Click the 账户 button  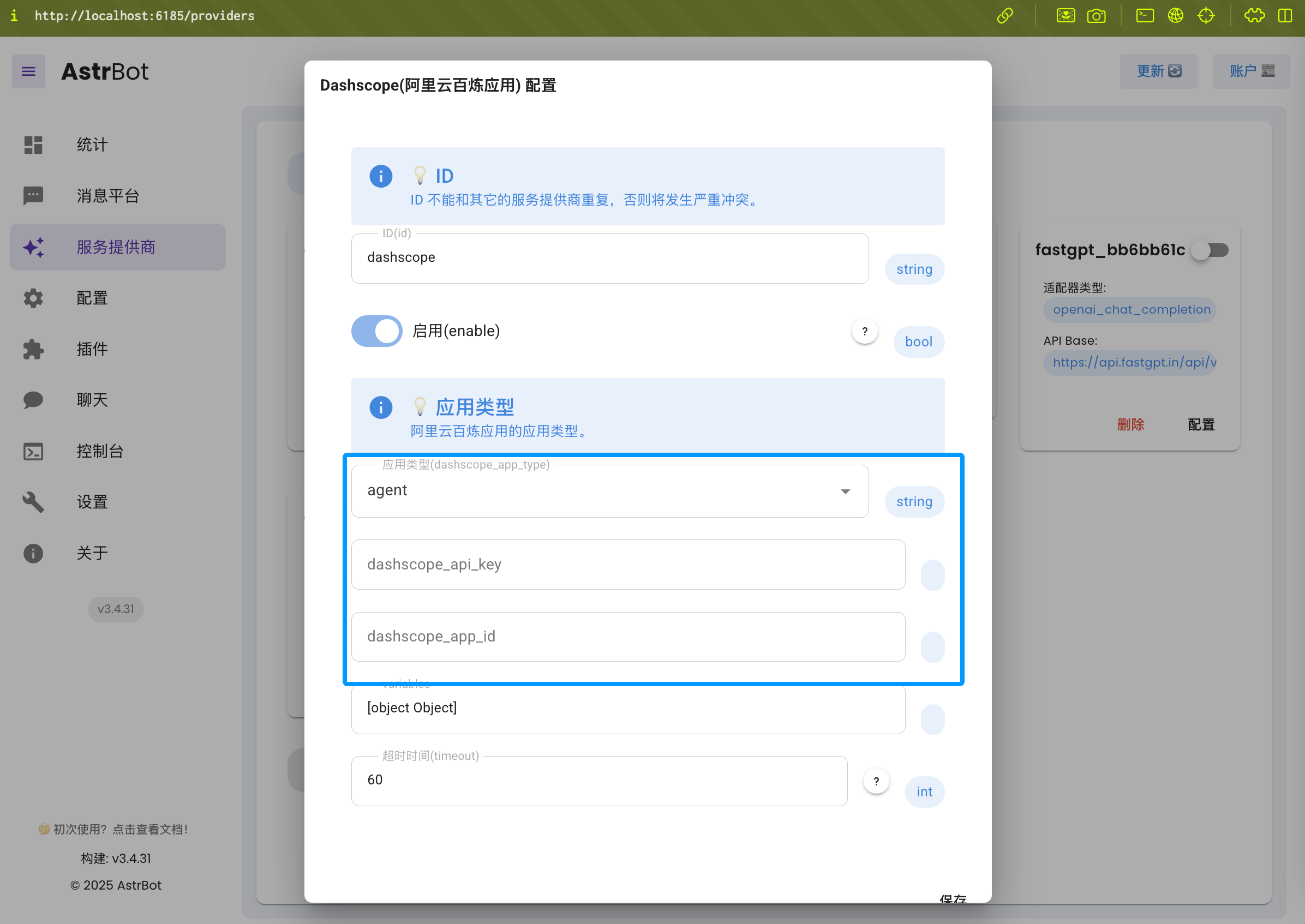[1251, 71]
